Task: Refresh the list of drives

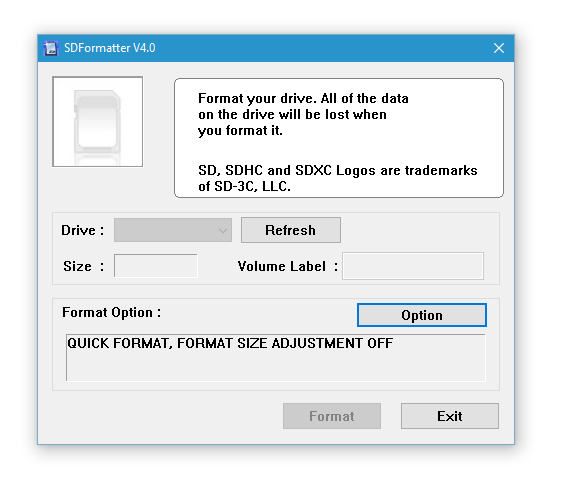Action: click(x=291, y=230)
